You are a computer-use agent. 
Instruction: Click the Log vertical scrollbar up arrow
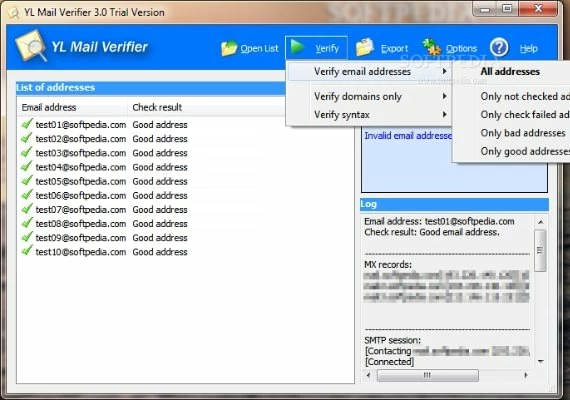coord(541,222)
